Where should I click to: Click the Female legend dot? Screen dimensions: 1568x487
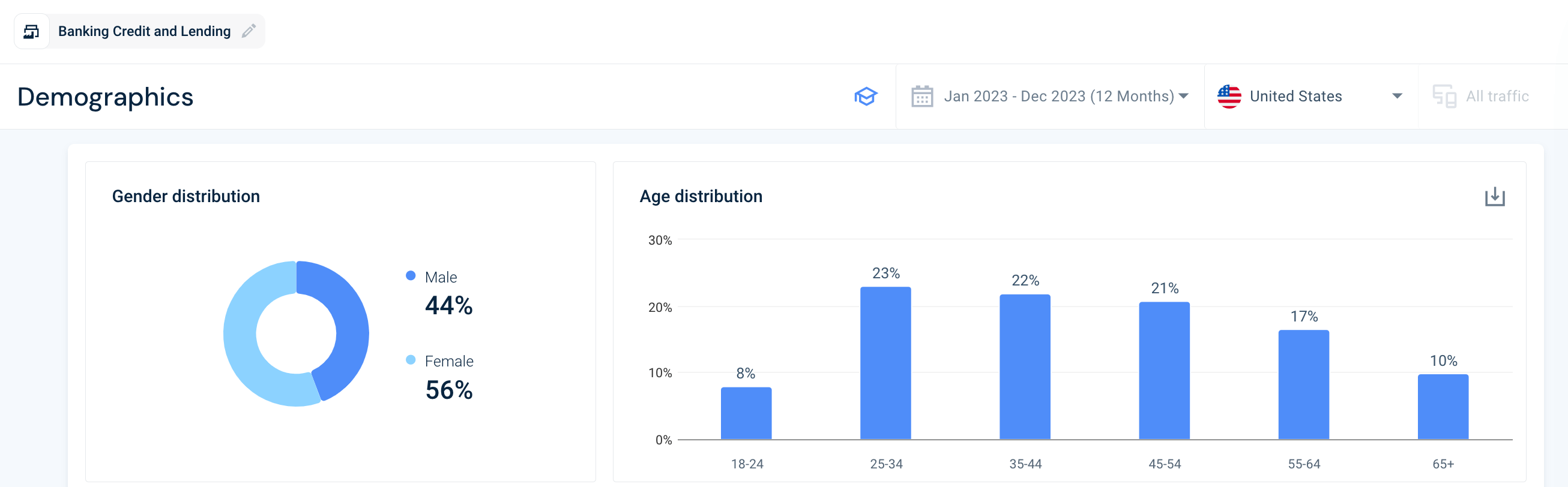411,360
